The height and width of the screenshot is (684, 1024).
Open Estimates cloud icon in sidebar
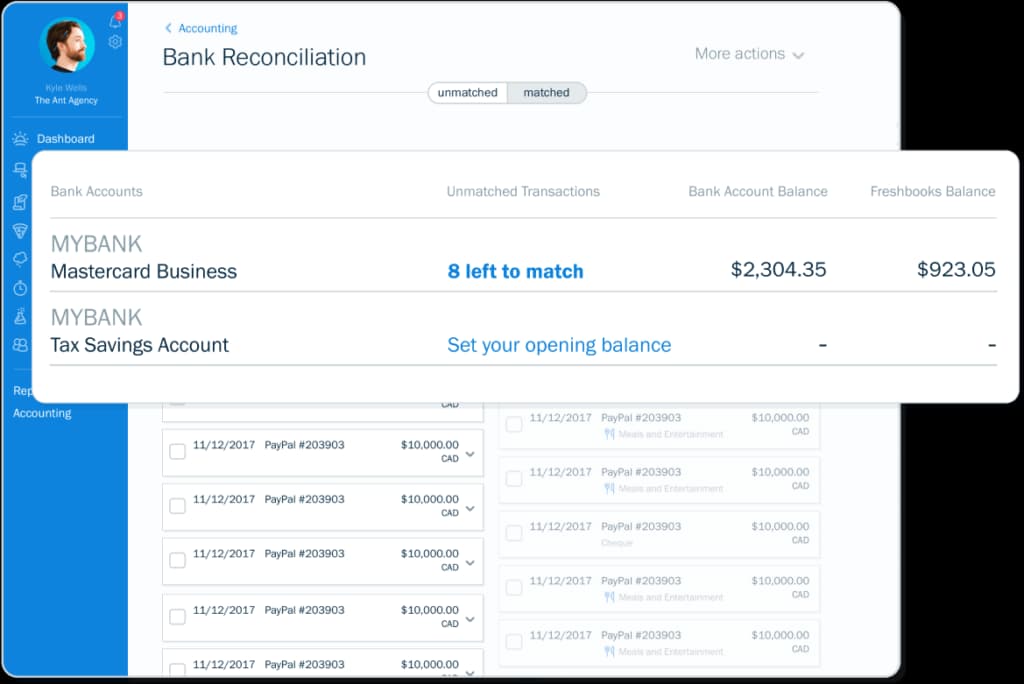click(x=20, y=259)
